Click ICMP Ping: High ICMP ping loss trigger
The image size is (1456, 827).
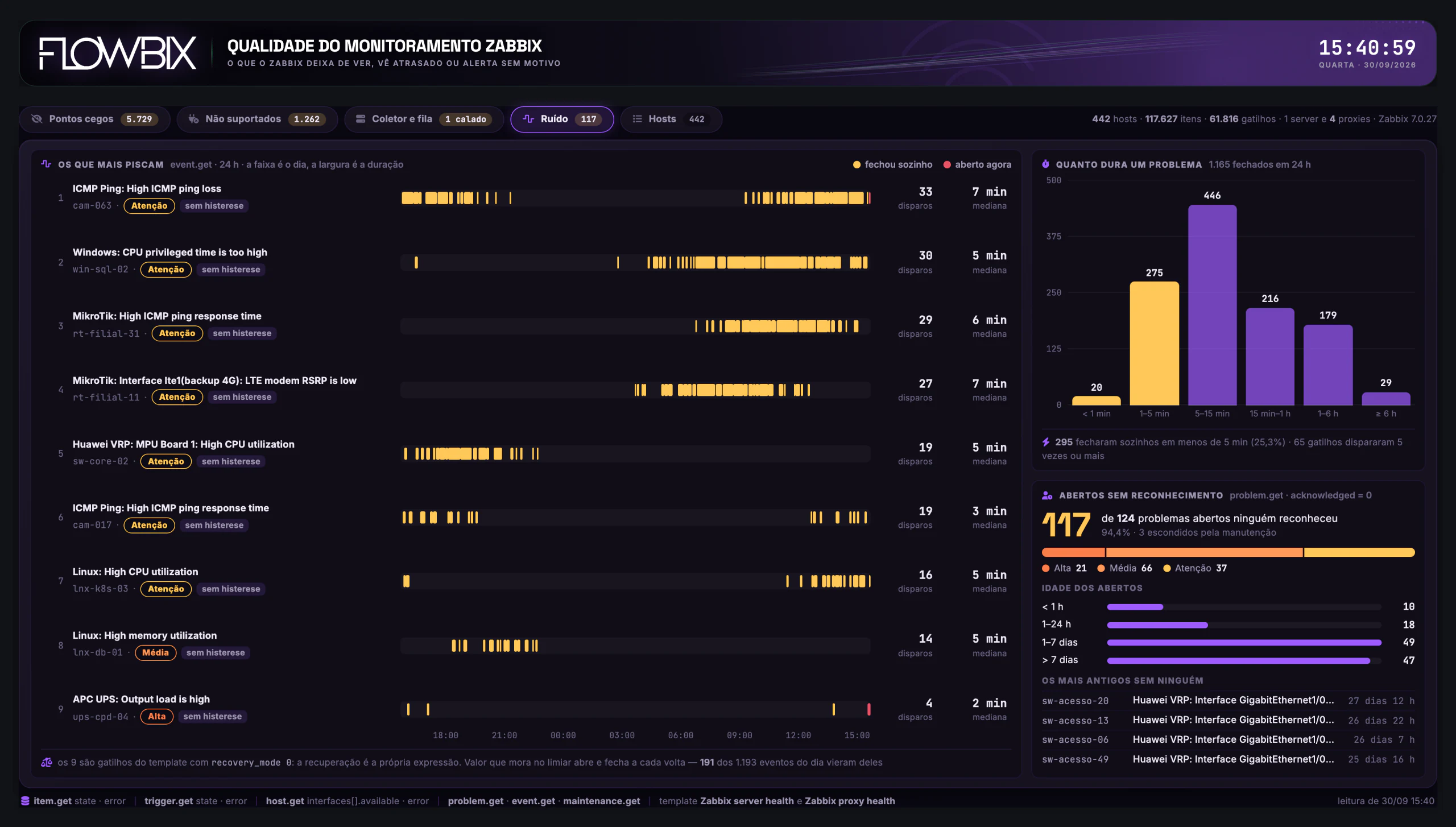(x=147, y=188)
